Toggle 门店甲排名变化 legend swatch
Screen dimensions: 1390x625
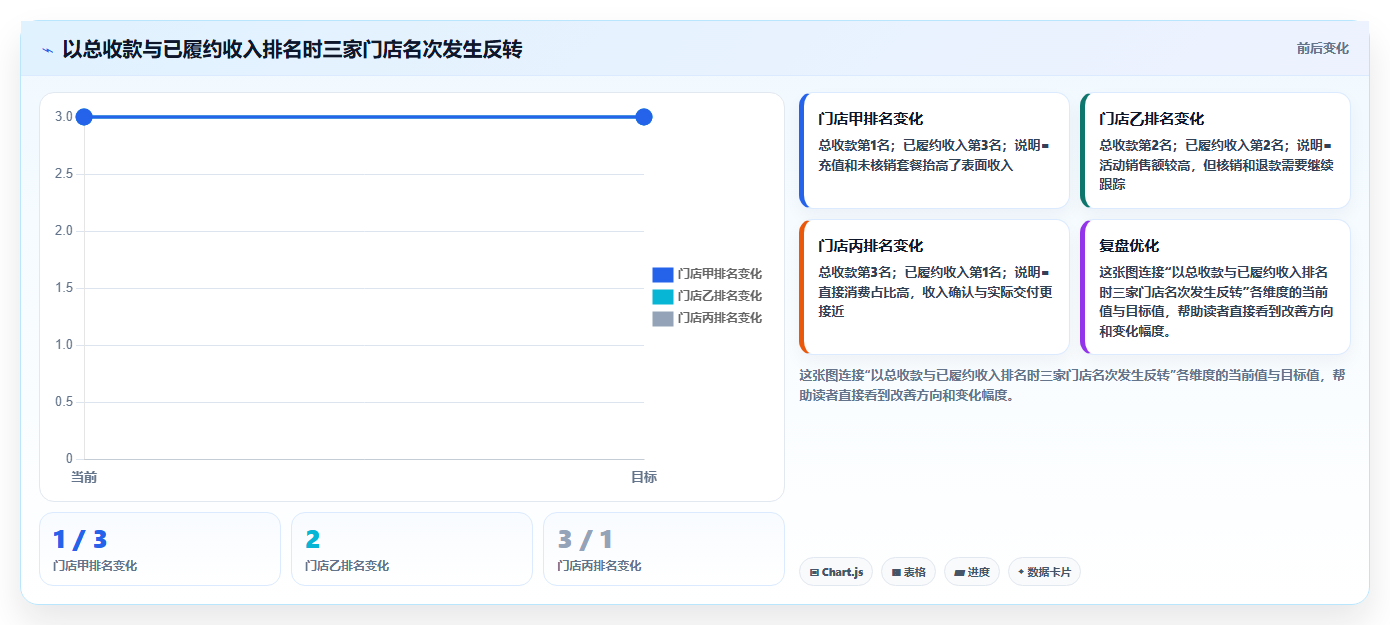(662, 274)
